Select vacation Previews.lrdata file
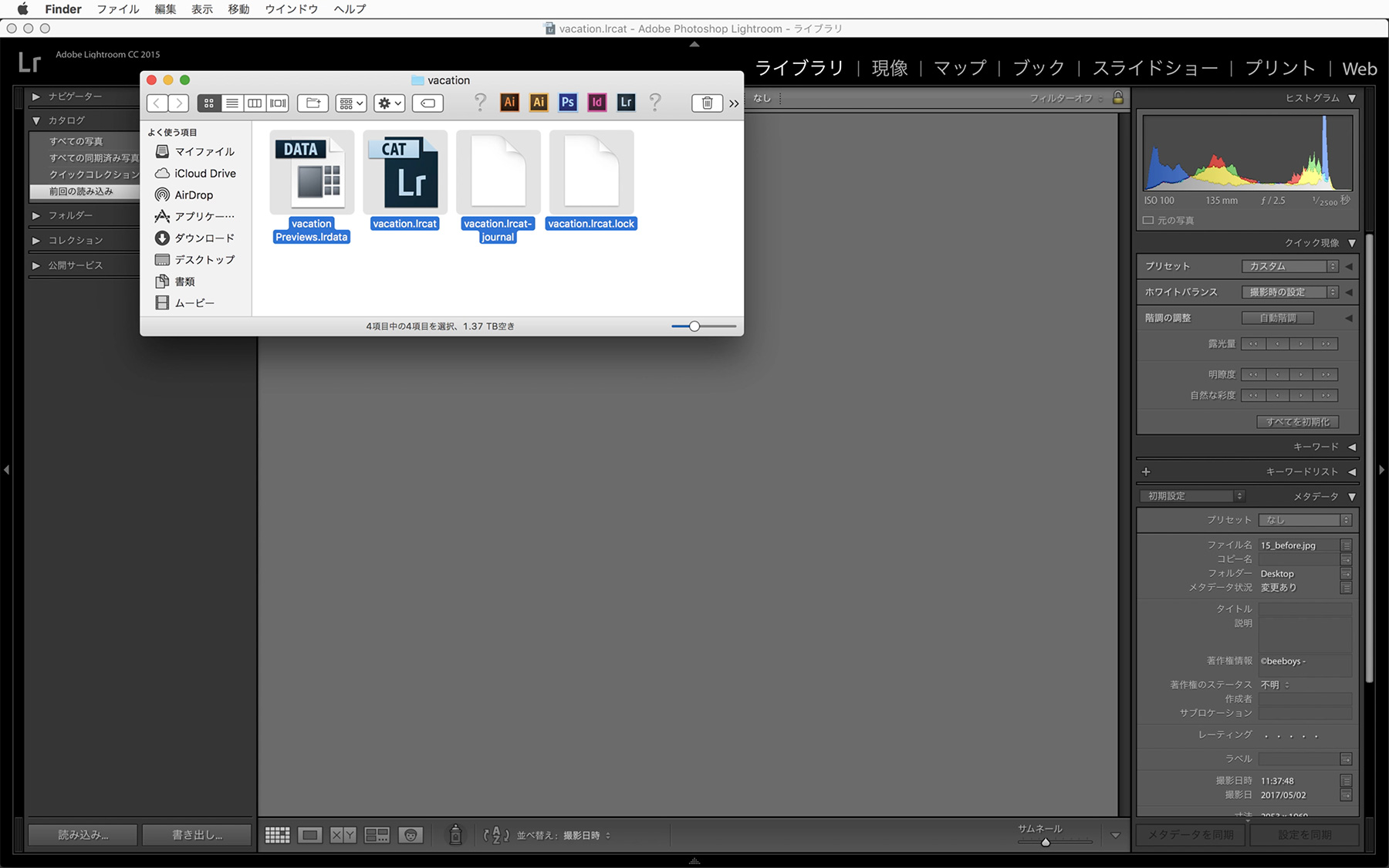The width and height of the screenshot is (1389, 868). [x=312, y=186]
